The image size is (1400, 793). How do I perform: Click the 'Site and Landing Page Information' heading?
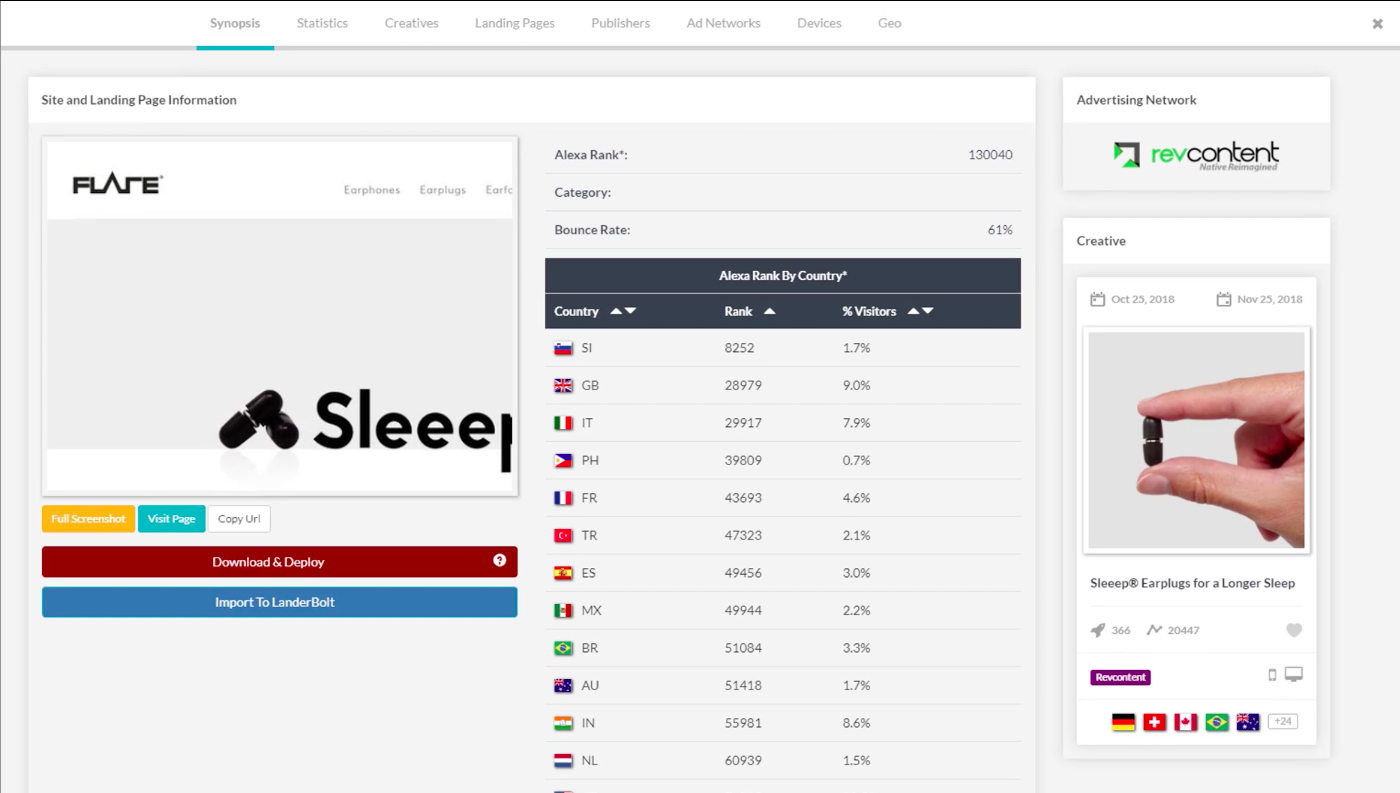click(139, 100)
